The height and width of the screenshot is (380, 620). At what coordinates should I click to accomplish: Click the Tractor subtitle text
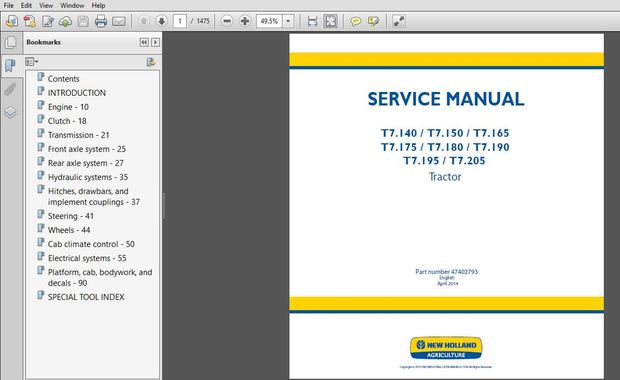[x=445, y=177]
